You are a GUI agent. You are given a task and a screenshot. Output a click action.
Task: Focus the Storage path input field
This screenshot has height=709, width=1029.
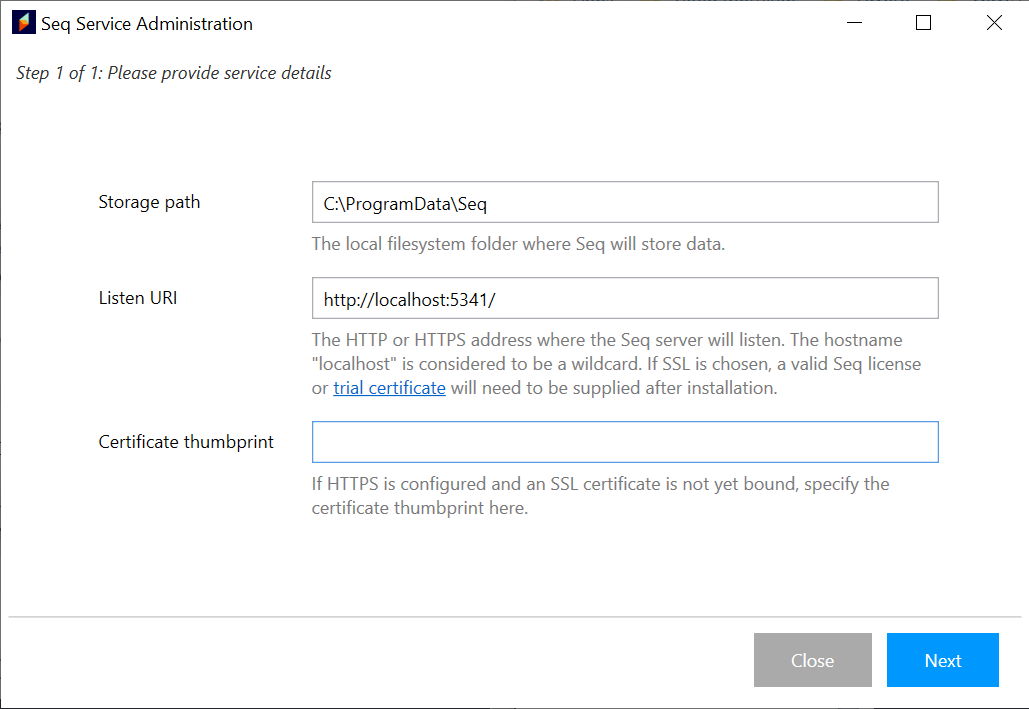tap(625, 202)
